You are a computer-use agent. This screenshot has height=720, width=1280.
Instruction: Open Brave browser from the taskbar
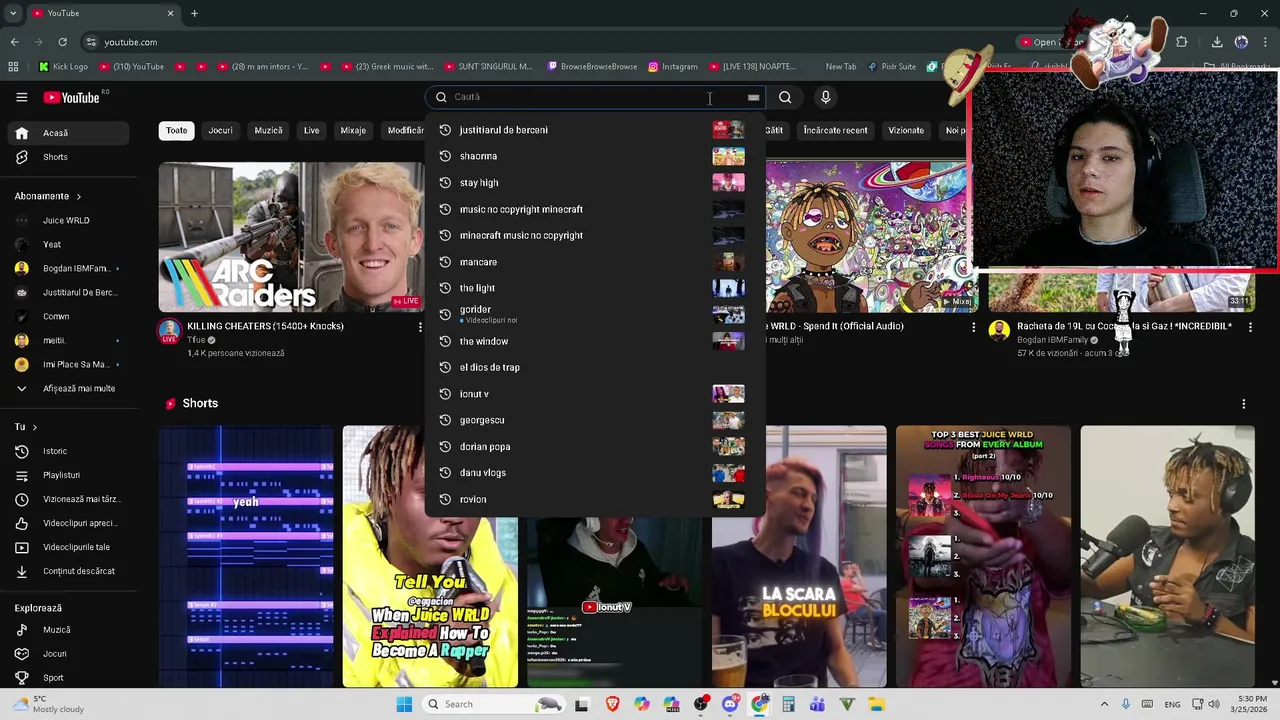(612, 704)
